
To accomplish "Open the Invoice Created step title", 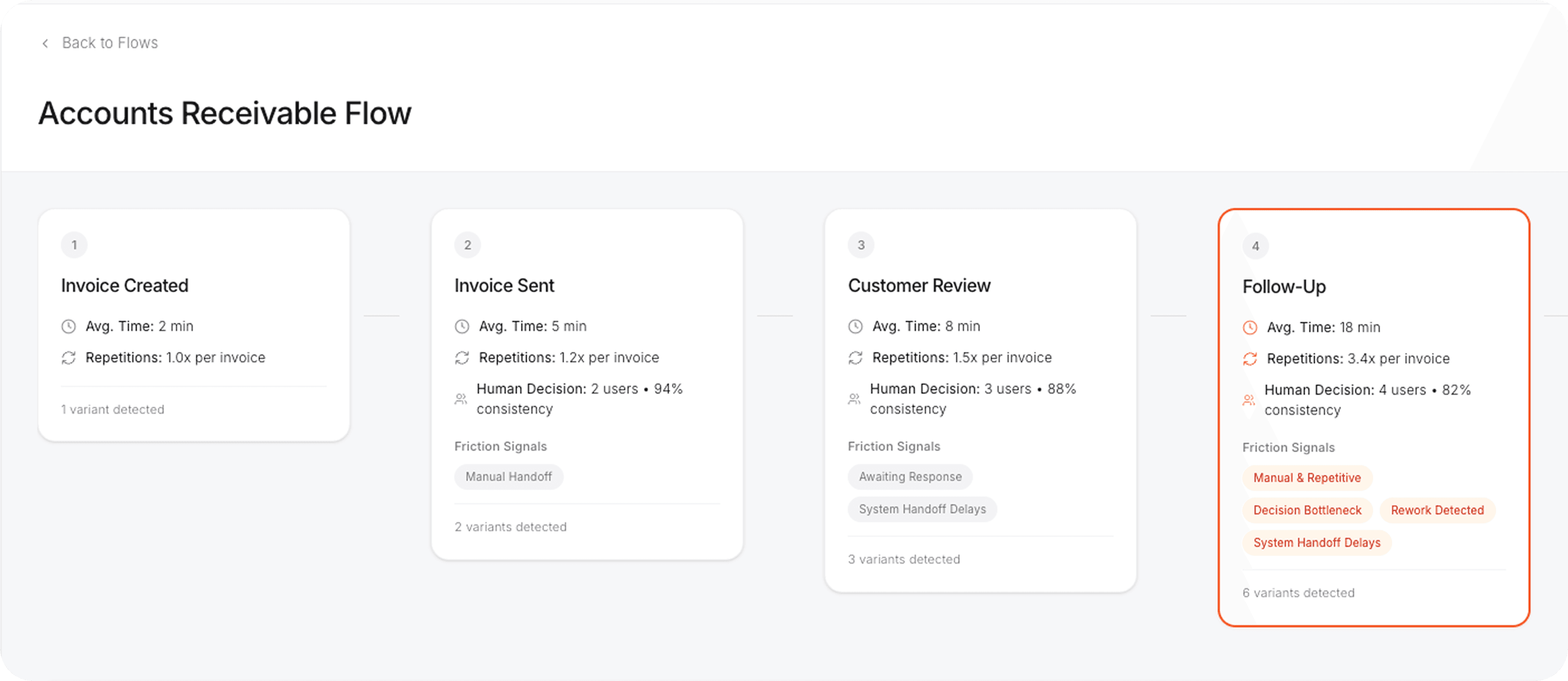I will click(x=125, y=286).
